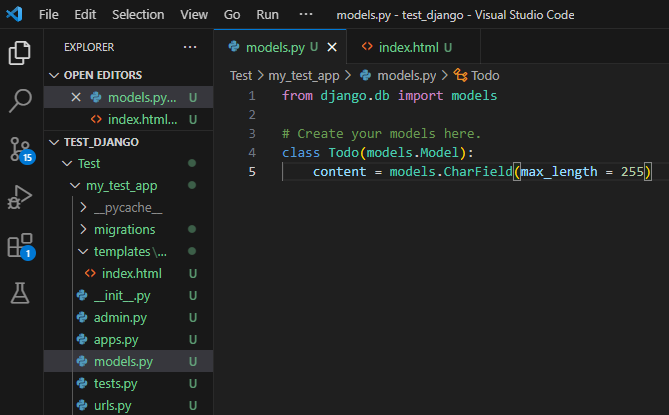Click Python icon on models.py tab
Viewport: 669px width, 415px height.
[x=234, y=46]
